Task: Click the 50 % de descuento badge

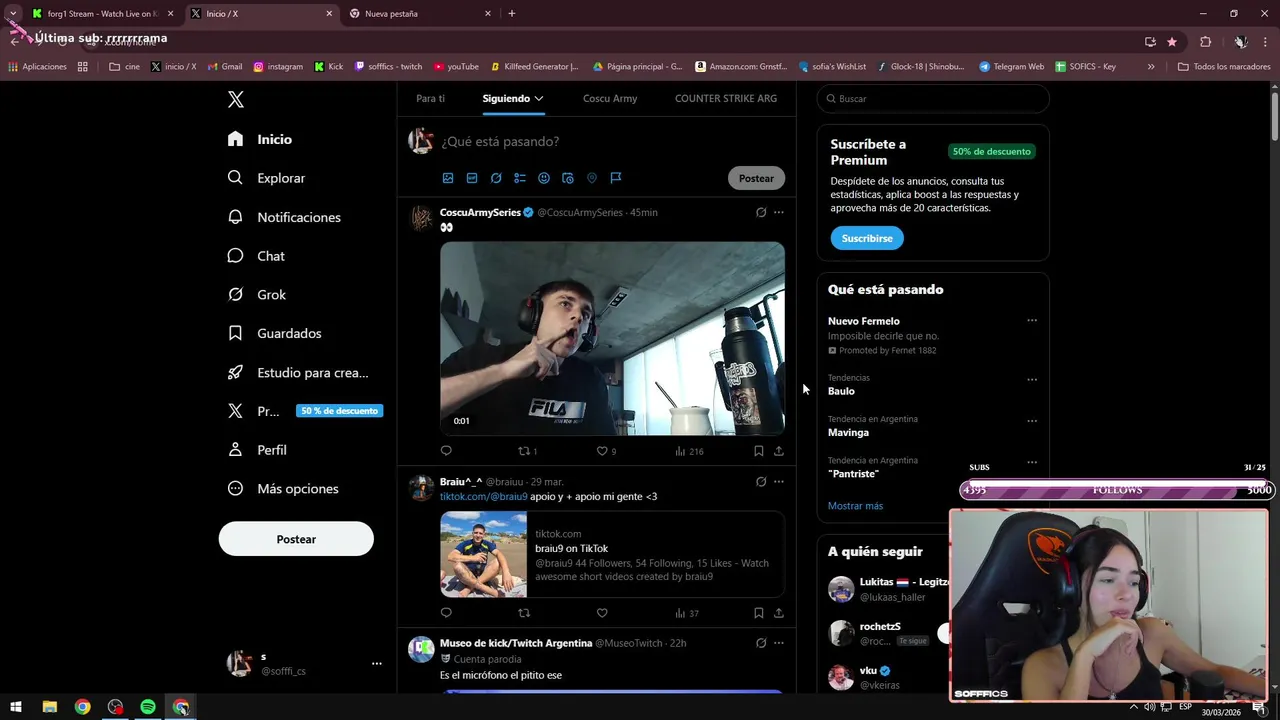Action: [x=339, y=411]
